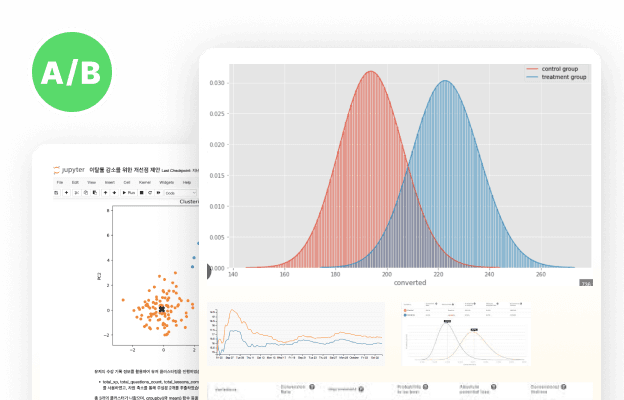Viewport: 624px width, 400px height.
Task: Open the Kernel menu in Jupyter
Action: 145,182
